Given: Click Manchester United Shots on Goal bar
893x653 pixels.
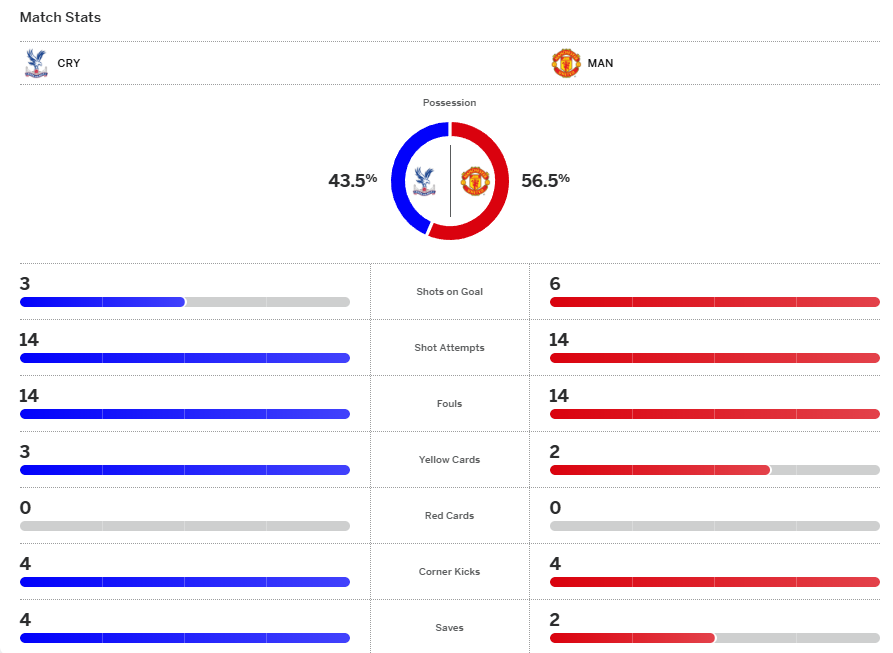Looking at the screenshot, I should click(714, 302).
